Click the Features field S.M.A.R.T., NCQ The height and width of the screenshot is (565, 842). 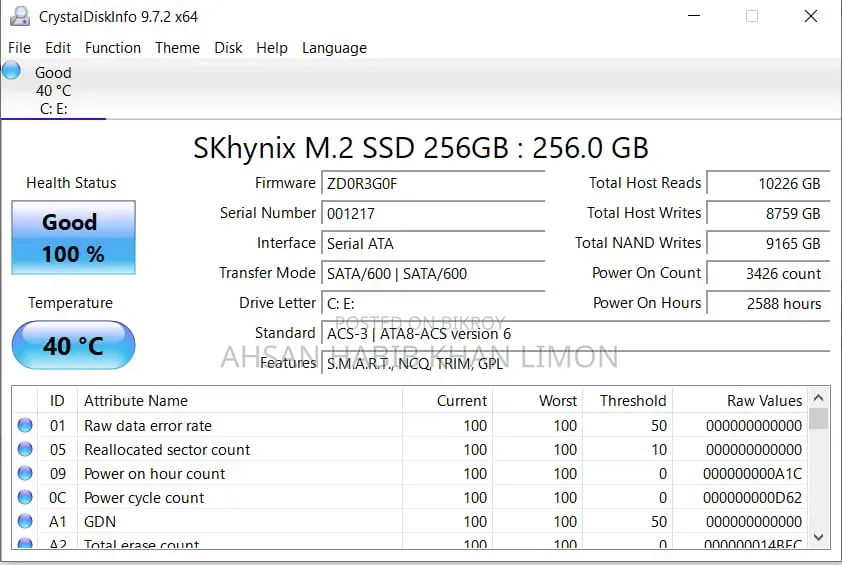point(576,364)
